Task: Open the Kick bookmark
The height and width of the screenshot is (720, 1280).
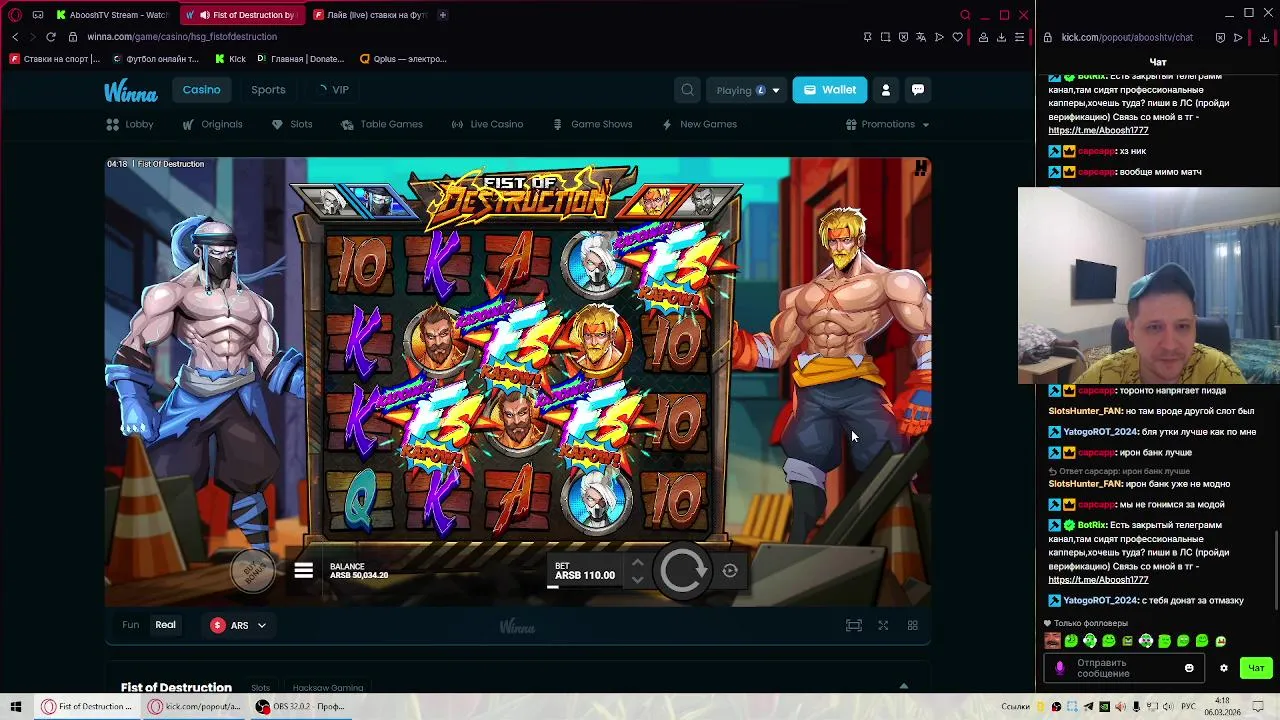Action: [x=230, y=59]
